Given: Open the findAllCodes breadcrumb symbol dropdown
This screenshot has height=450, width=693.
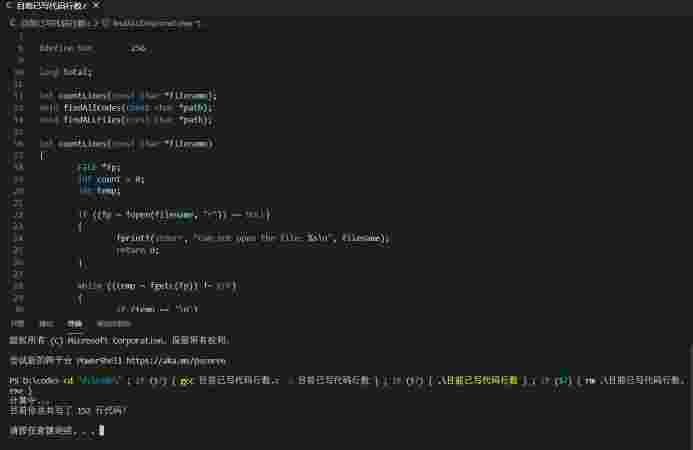Looking at the screenshot, I should click(x=169, y=22).
